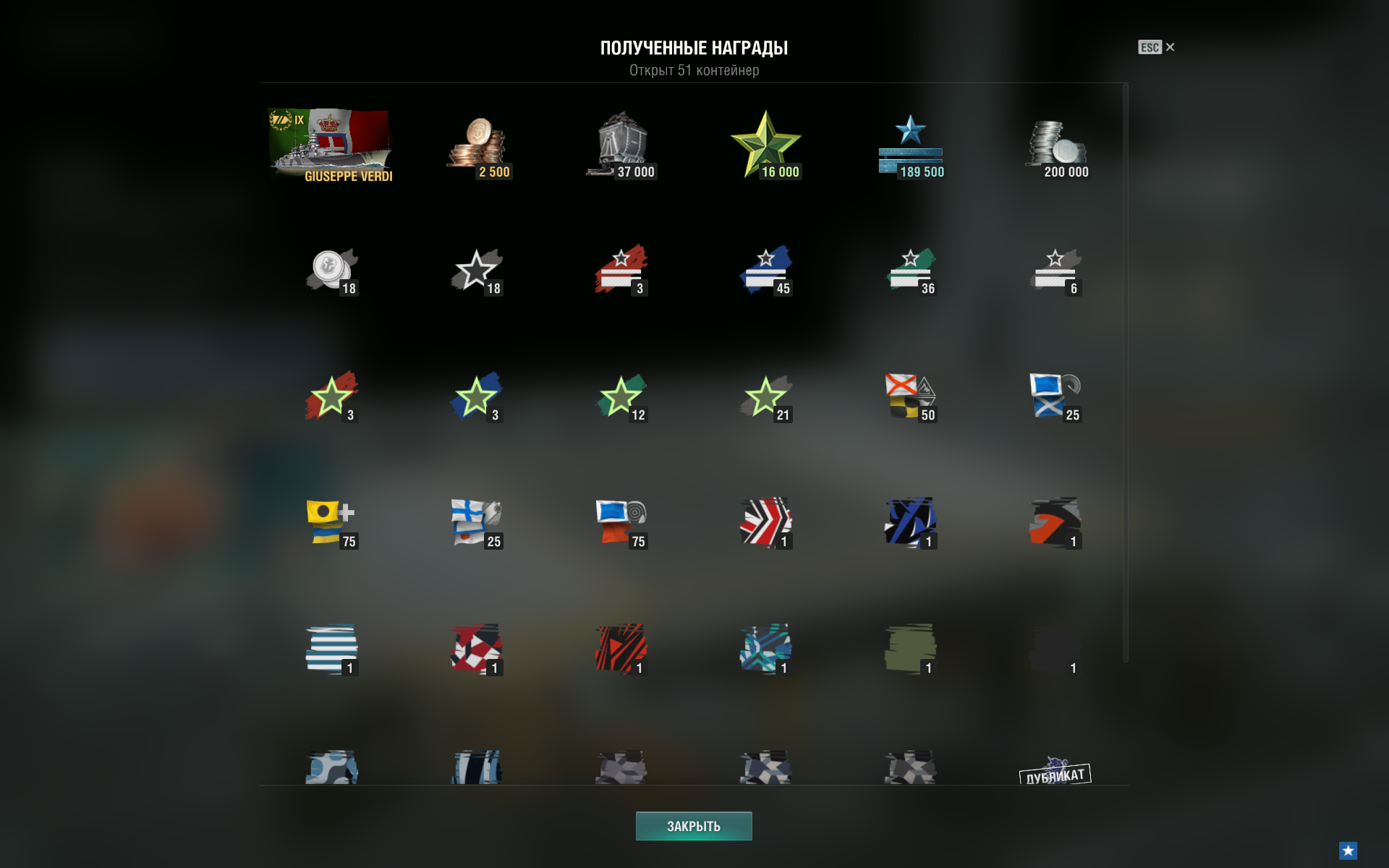
Task: Click the Giuseppe Verdi ship reward
Action: click(x=331, y=145)
